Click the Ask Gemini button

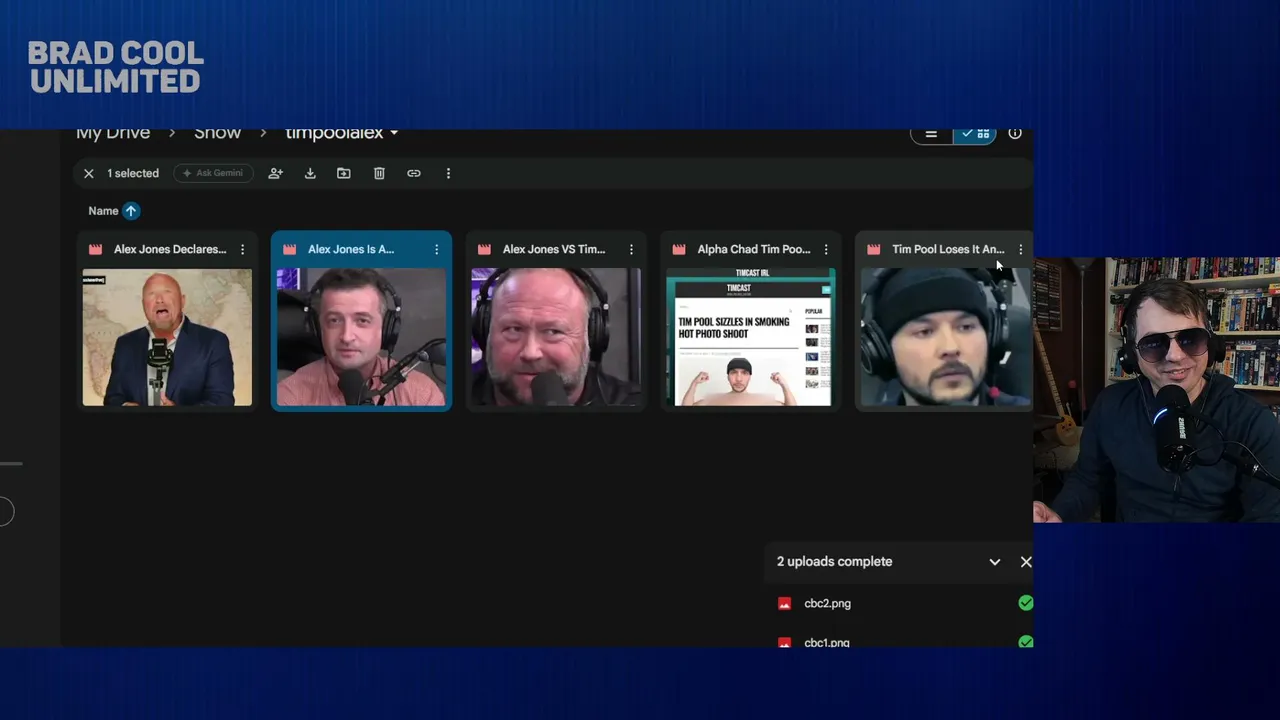[x=213, y=173]
